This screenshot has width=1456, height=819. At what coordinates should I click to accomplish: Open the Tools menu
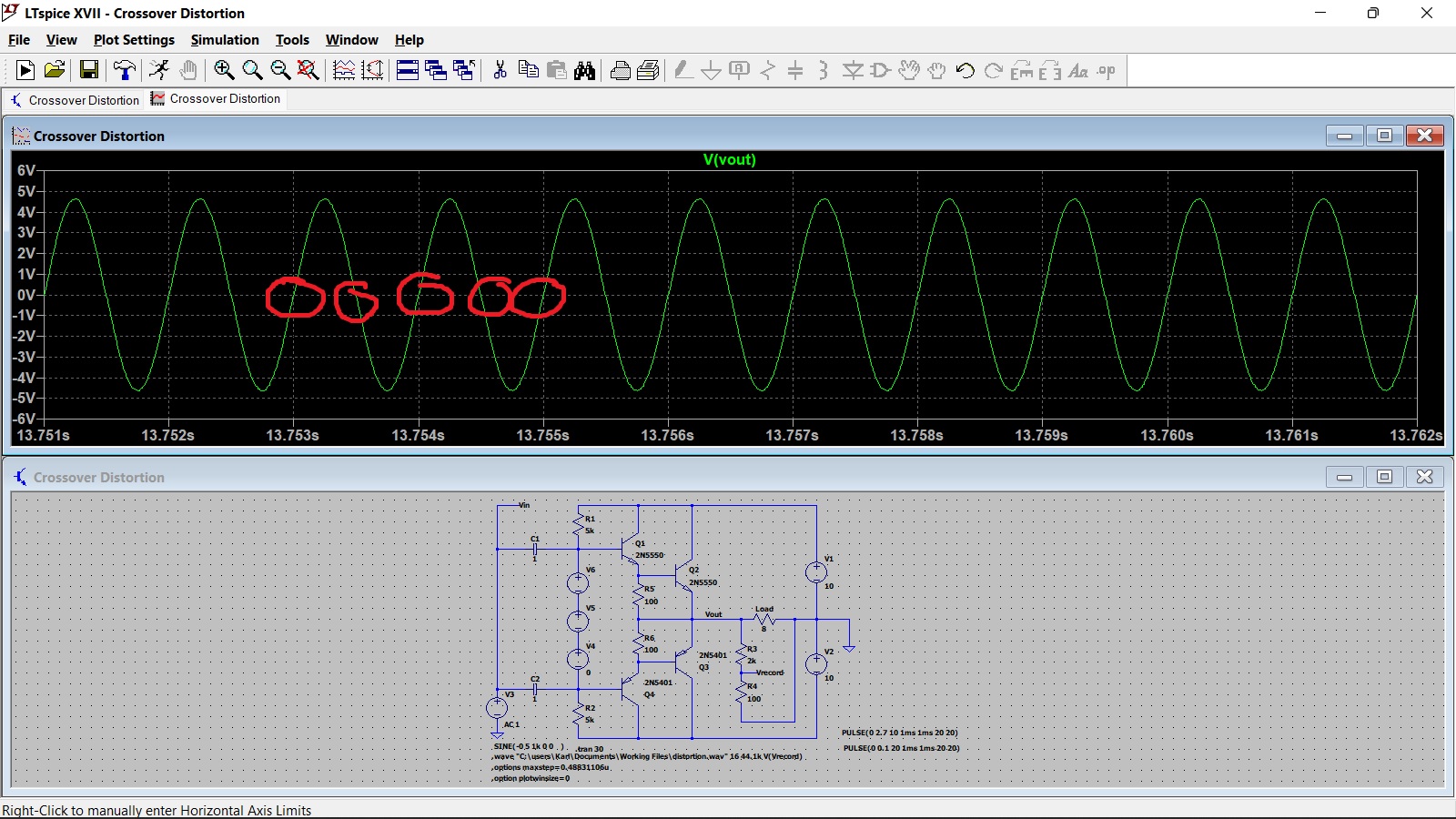coord(292,40)
